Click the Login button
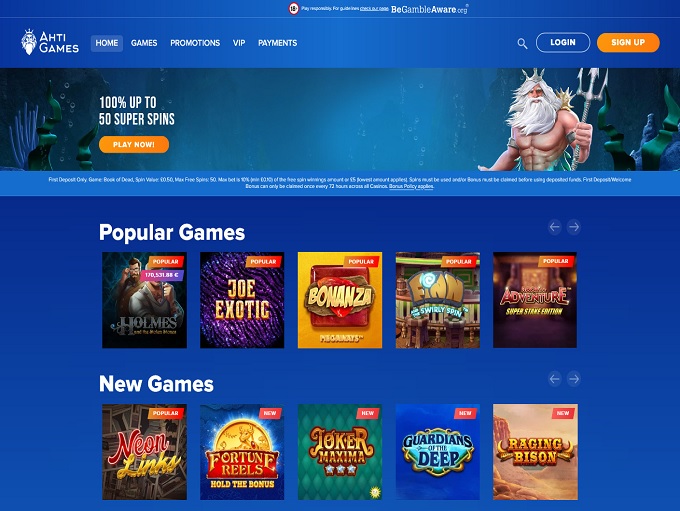The width and height of the screenshot is (680, 511). coord(563,43)
